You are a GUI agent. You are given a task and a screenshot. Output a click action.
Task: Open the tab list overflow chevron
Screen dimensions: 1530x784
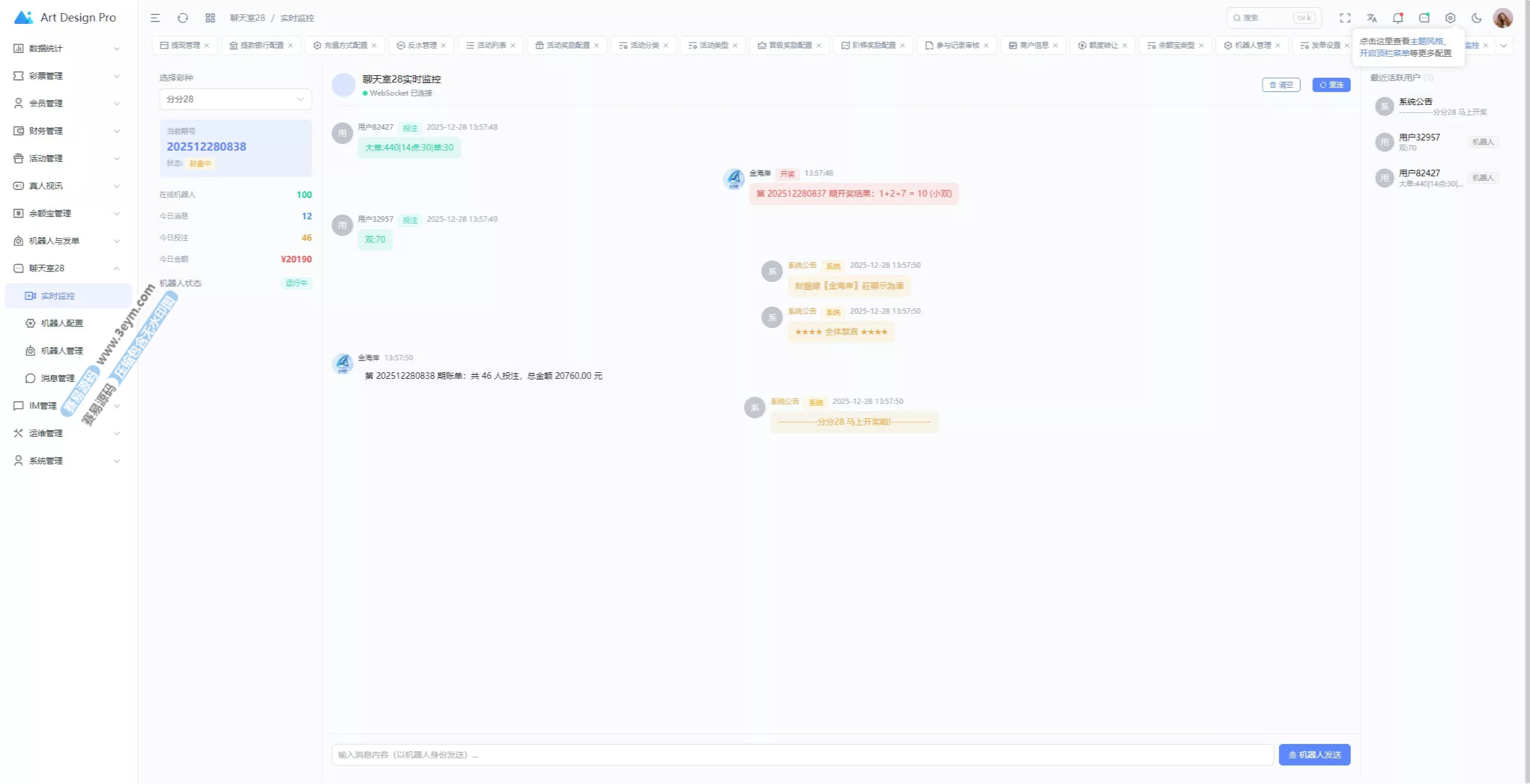click(x=1504, y=45)
